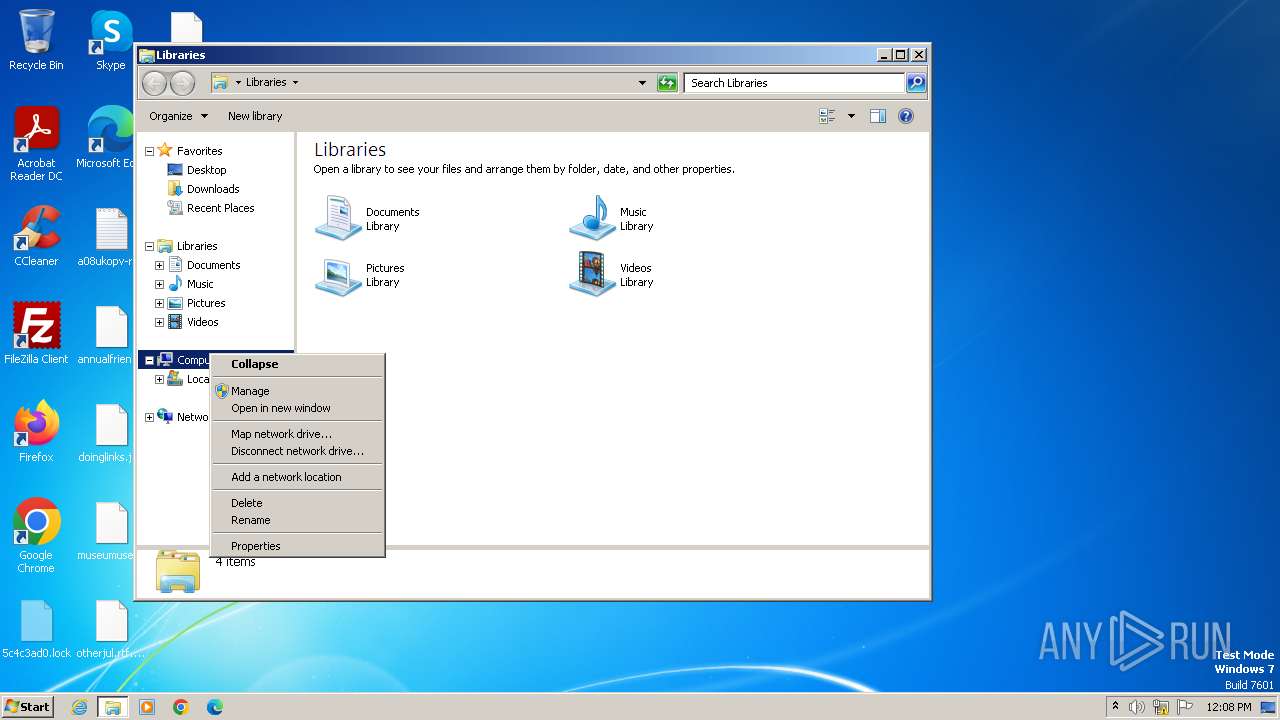
Task: Open Recycle Bin on the desktop
Action: [x=36, y=41]
